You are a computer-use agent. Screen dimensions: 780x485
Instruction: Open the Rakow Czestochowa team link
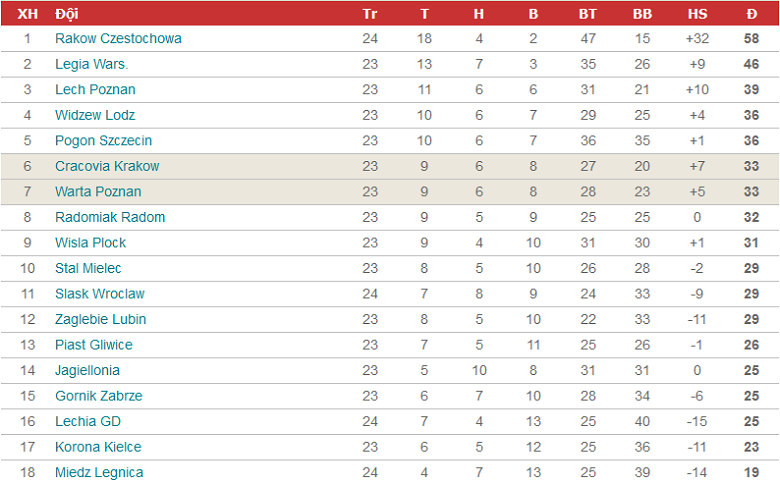118,38
